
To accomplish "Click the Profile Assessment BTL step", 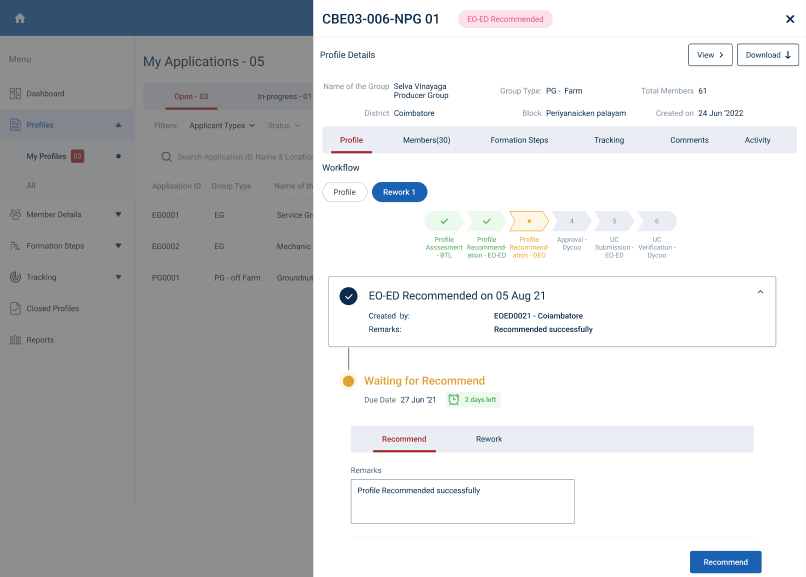I will 444,221.
